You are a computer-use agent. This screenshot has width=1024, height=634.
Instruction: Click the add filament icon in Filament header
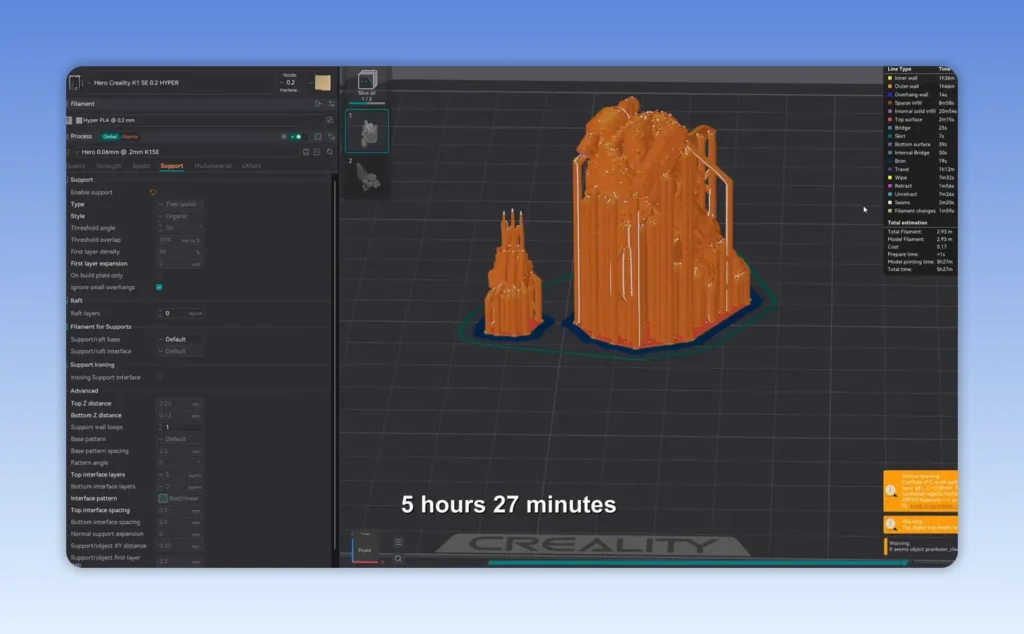coord(318,104)
